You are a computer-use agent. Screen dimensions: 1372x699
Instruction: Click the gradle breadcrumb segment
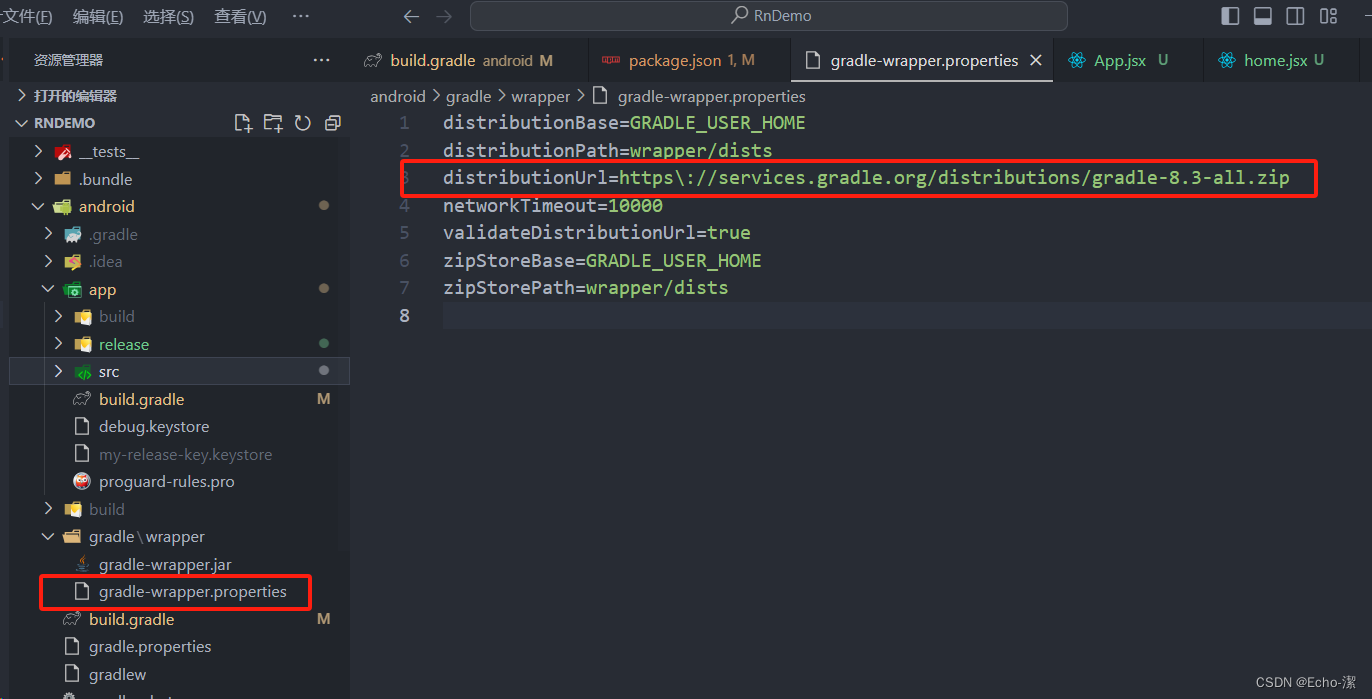[468, 96]
